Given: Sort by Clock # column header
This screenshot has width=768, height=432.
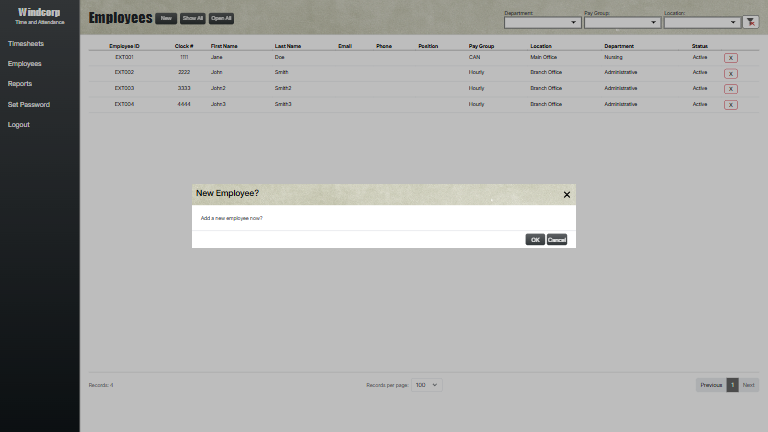Looking at the screenshot, I should pos(184,46).
